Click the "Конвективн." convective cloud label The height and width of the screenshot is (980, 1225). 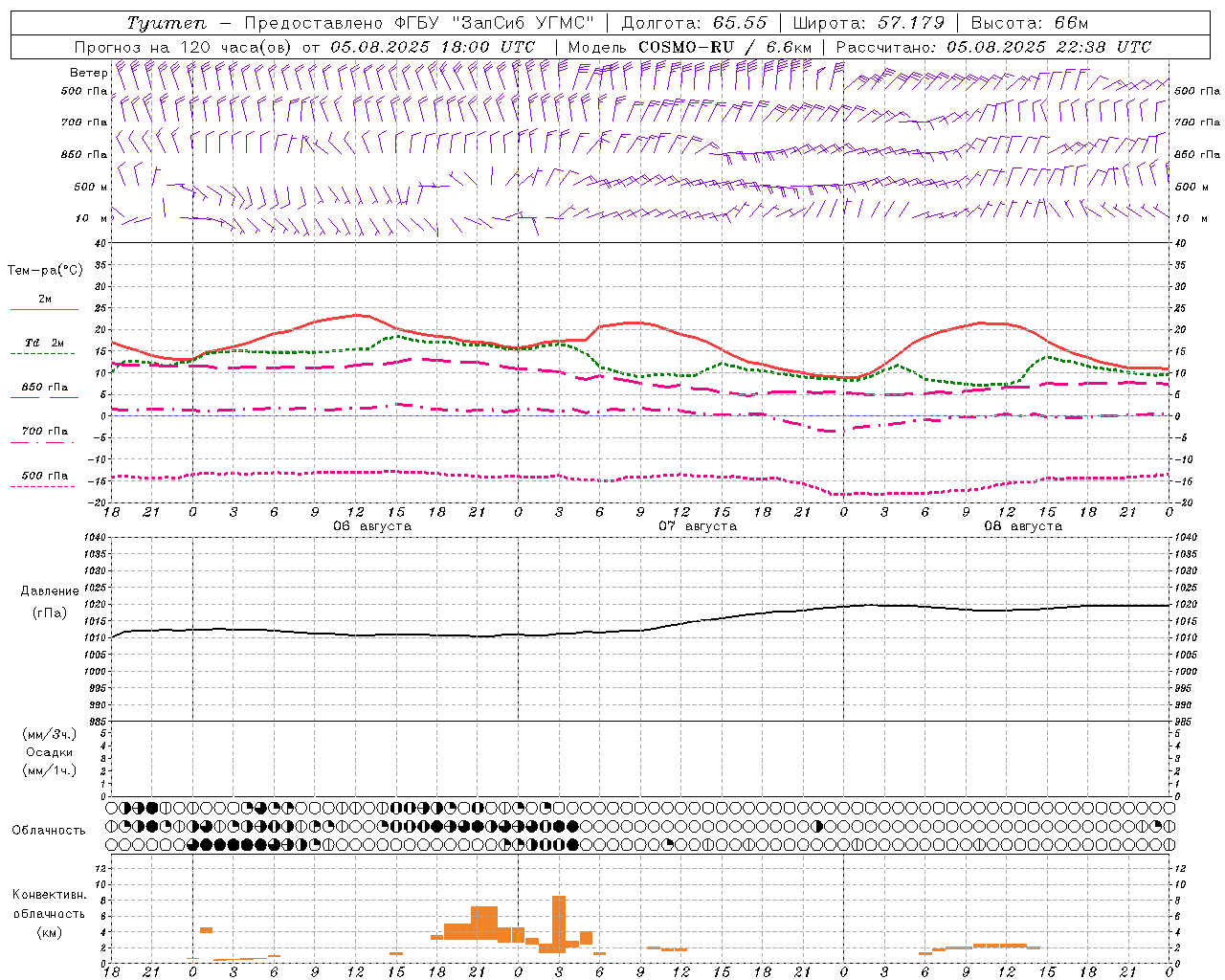(49, 895)
